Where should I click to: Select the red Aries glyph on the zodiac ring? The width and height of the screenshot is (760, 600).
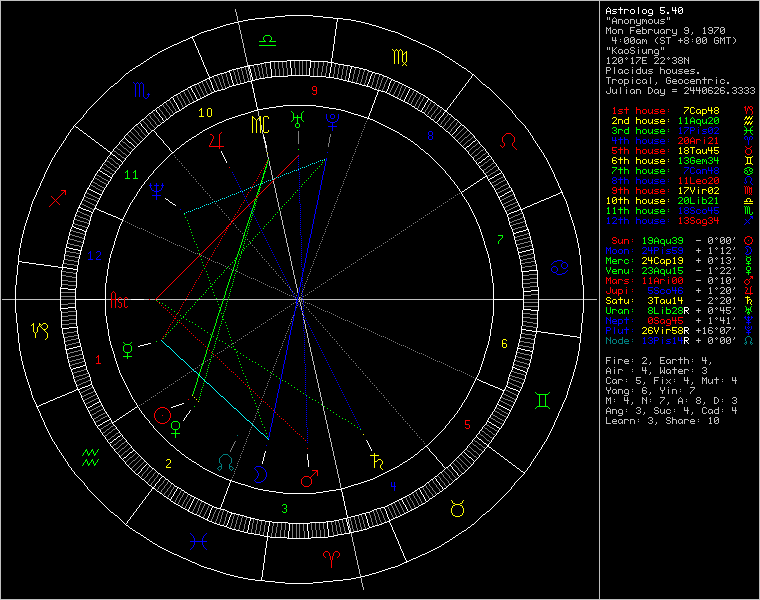pyautogui.click(x=331, y=558)
